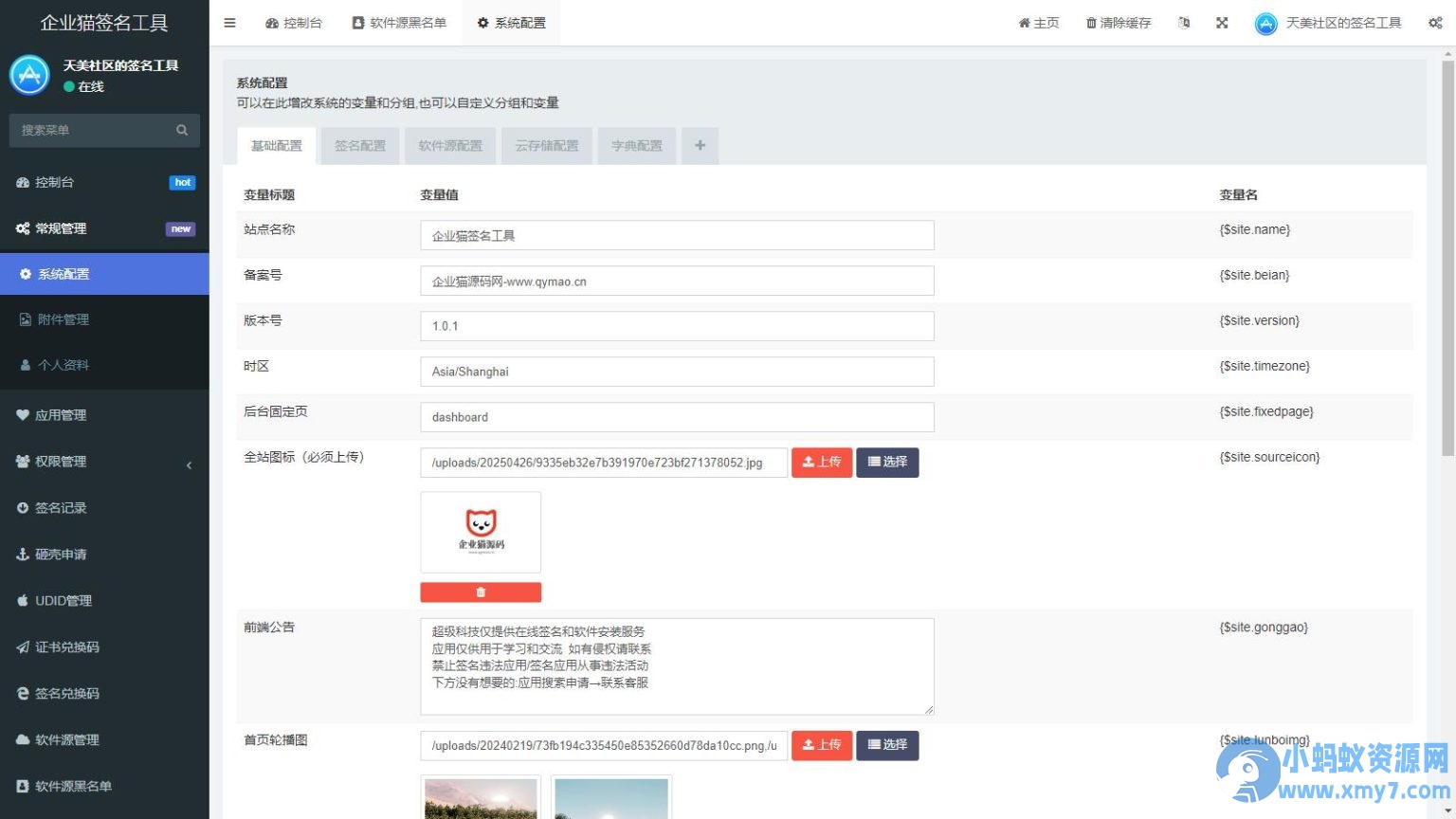This screenshot has height=819, width=1456.
Task: Edit the 版本号 input field
Action: 677,326
